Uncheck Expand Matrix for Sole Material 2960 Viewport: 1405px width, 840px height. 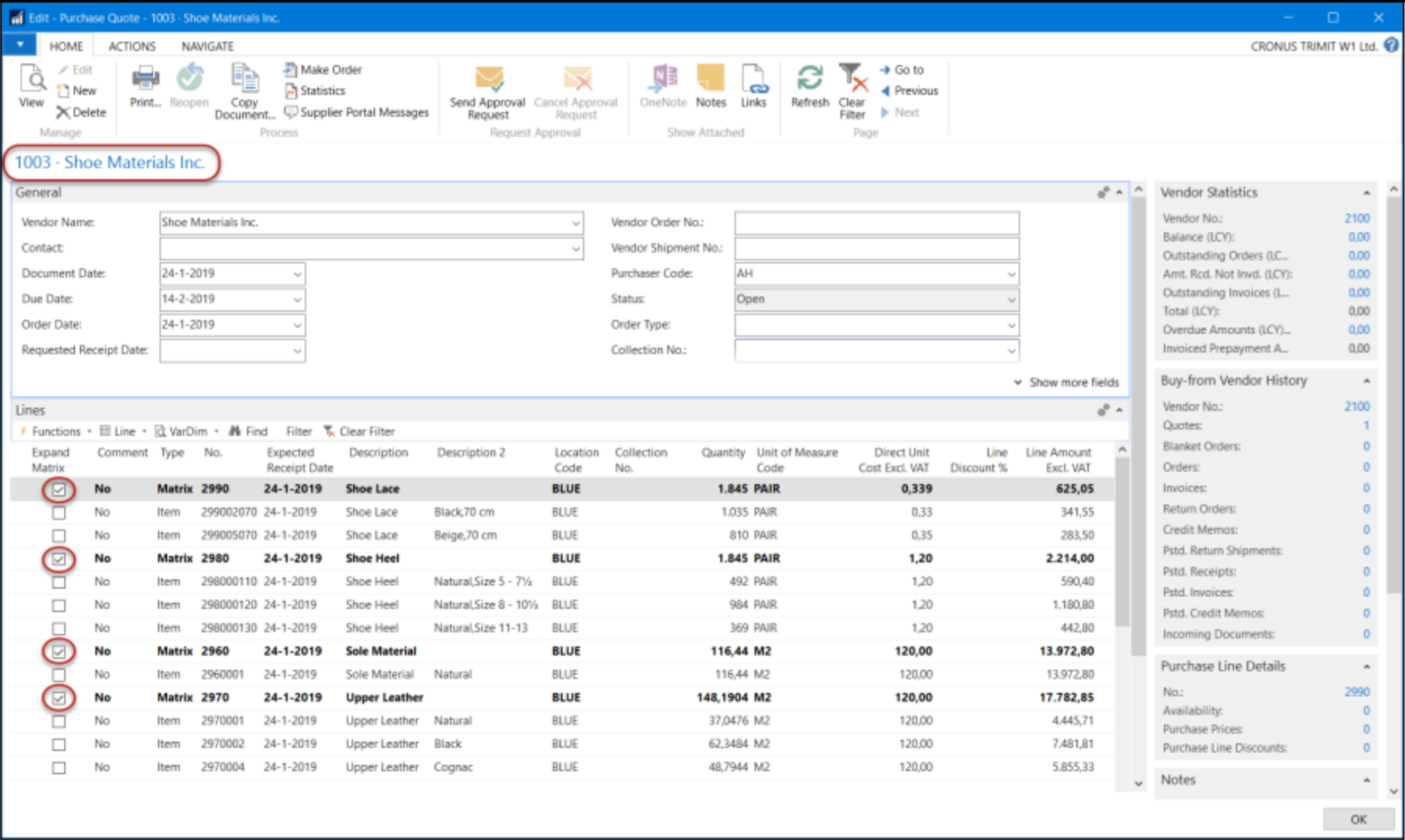coord(59,652)
